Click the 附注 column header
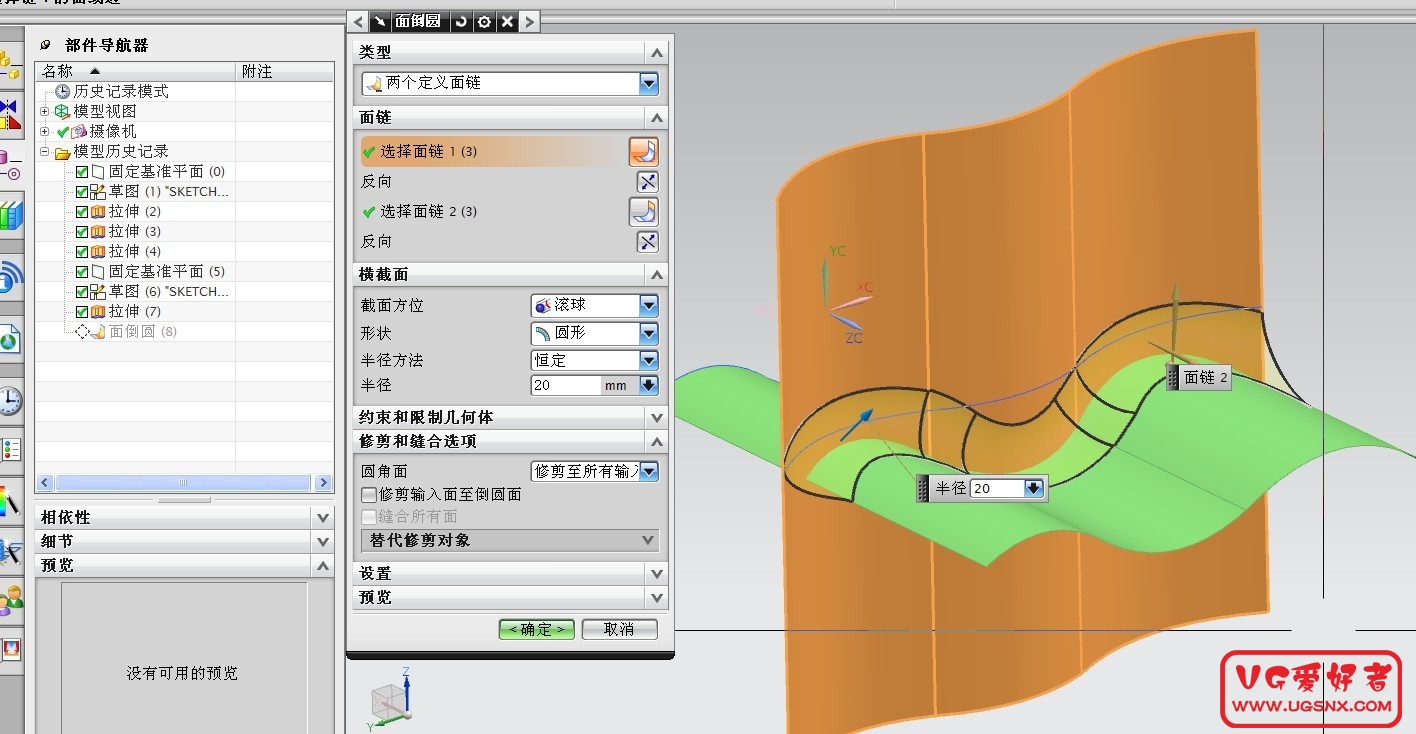 click(x=285, y=71)
